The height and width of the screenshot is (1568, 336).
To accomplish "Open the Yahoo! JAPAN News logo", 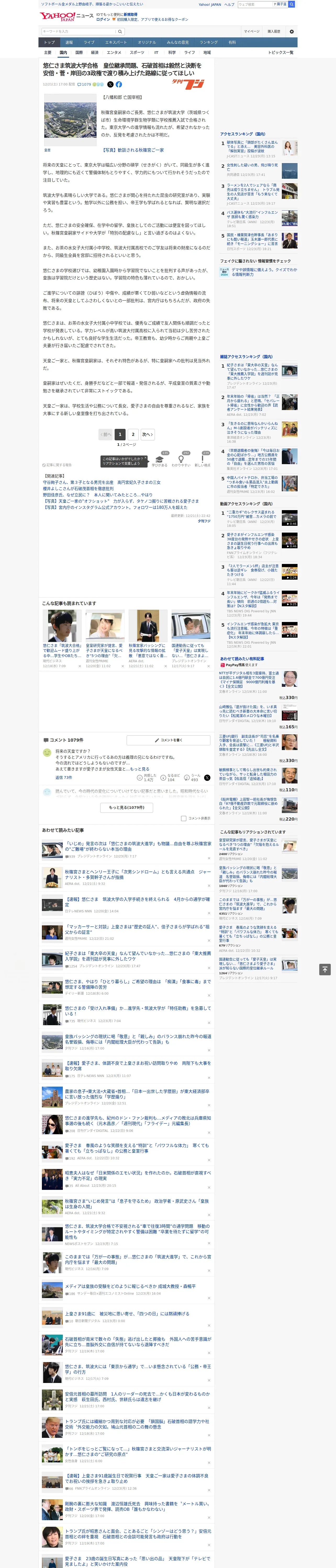I will coord(66,16).
